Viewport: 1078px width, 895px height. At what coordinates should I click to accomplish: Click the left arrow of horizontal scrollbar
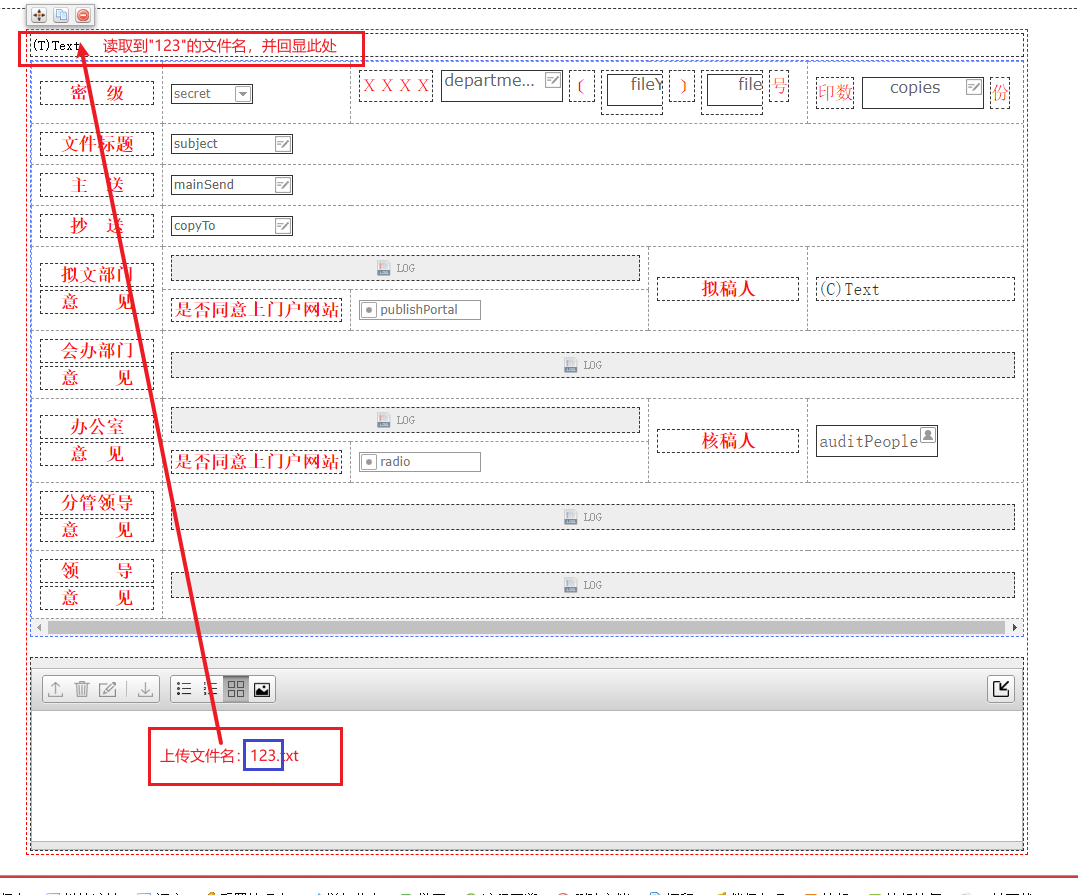39,628
